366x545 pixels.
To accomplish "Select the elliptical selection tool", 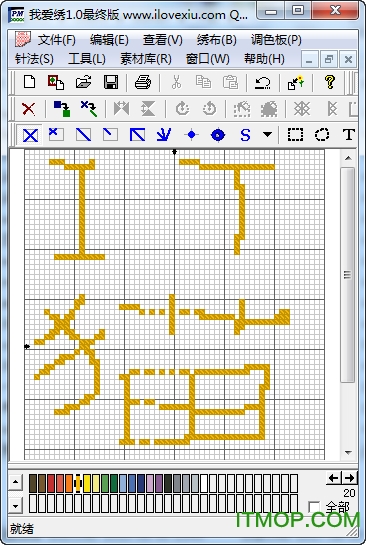I will click(322, 135).
